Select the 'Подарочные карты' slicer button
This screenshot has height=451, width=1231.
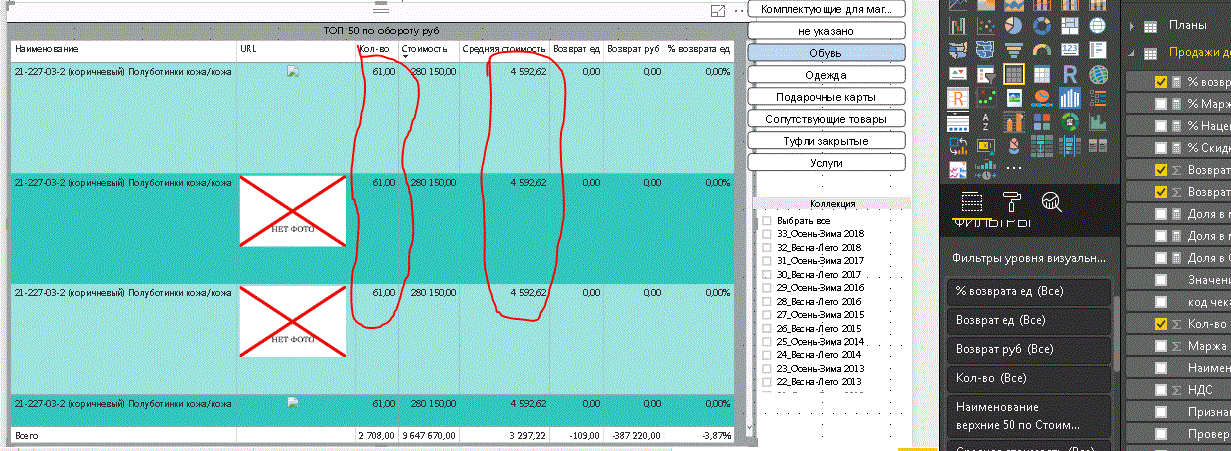[826, 97]
